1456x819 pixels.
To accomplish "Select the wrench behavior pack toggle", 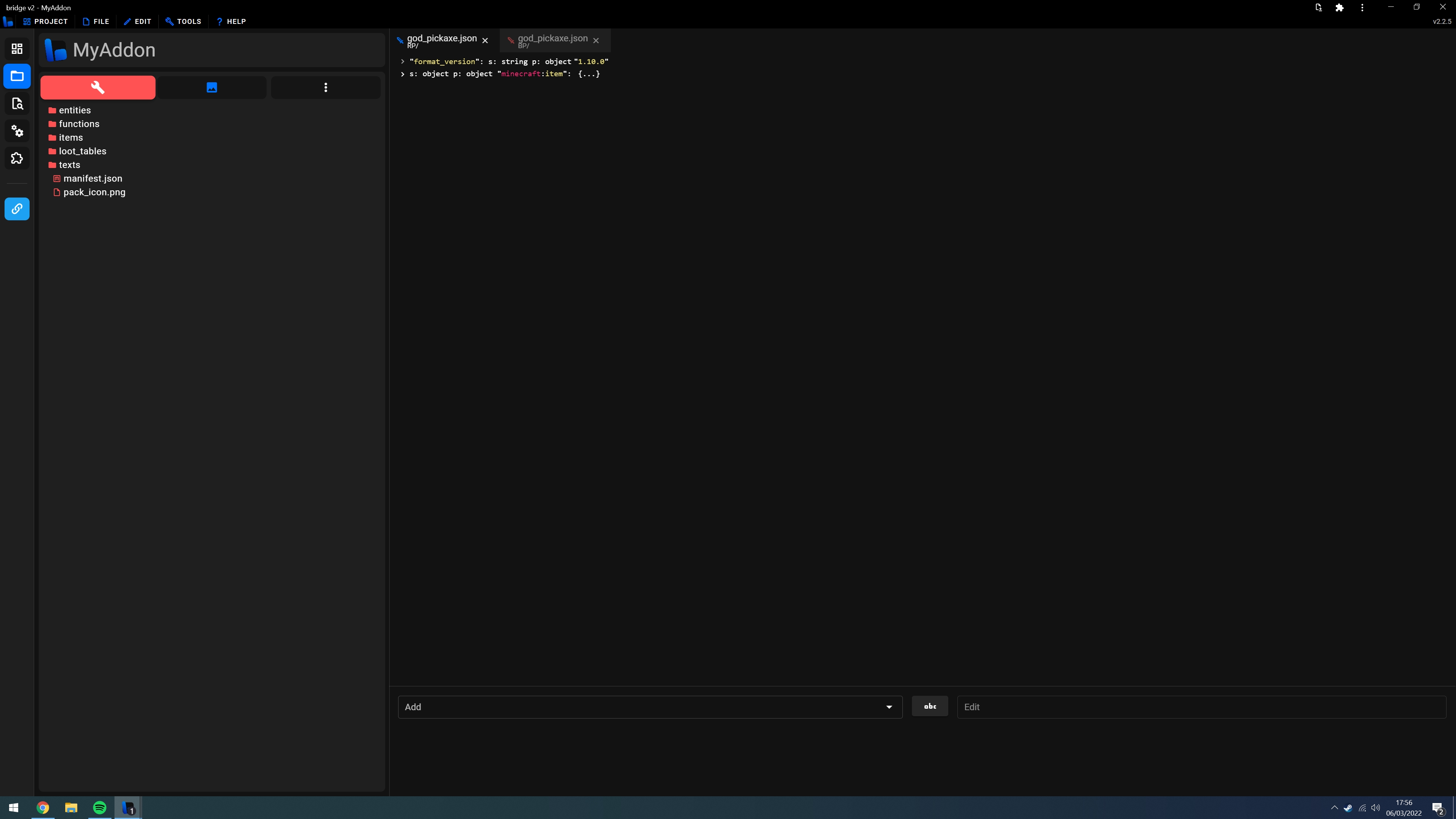I will [x=97, y=87].
